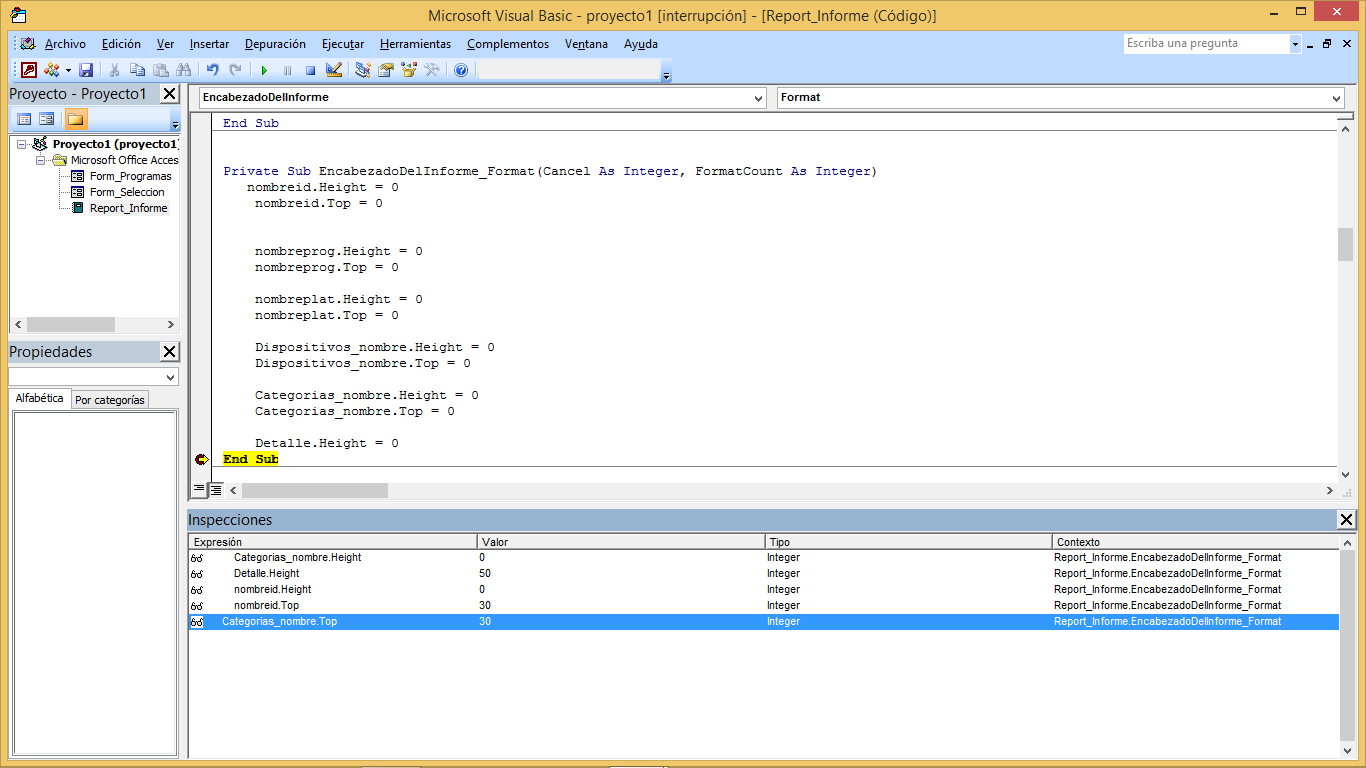Click the Expresión column header
Screen dimensions: 1366x768
(x=333, y=542)
